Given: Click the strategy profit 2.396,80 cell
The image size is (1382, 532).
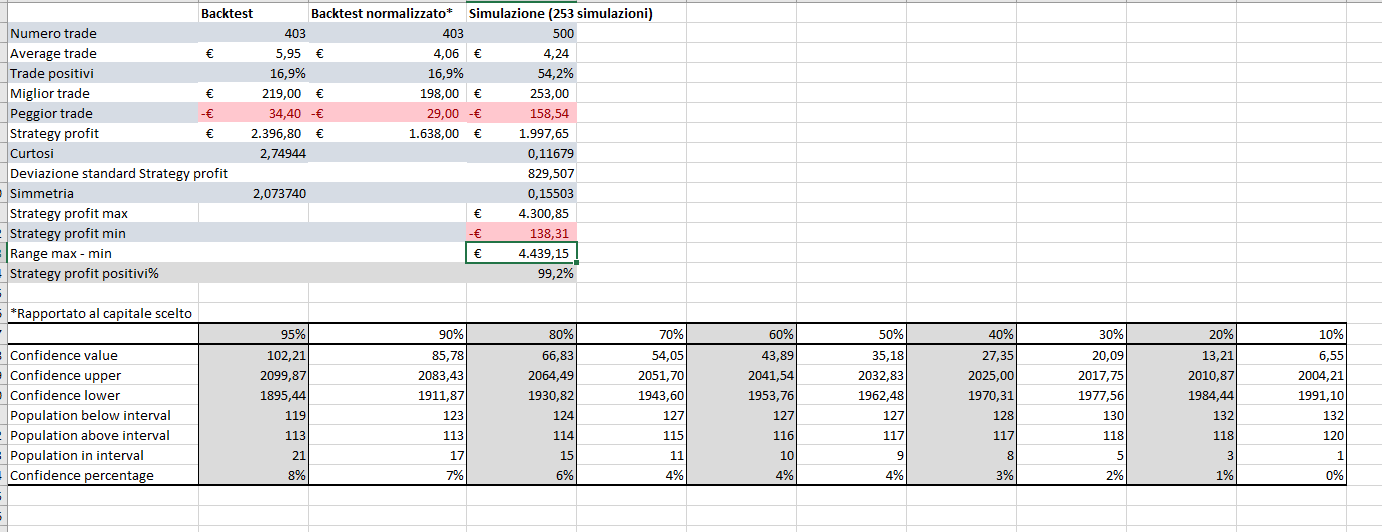Looking at the screenshot, I should click(x=254, y=134).
